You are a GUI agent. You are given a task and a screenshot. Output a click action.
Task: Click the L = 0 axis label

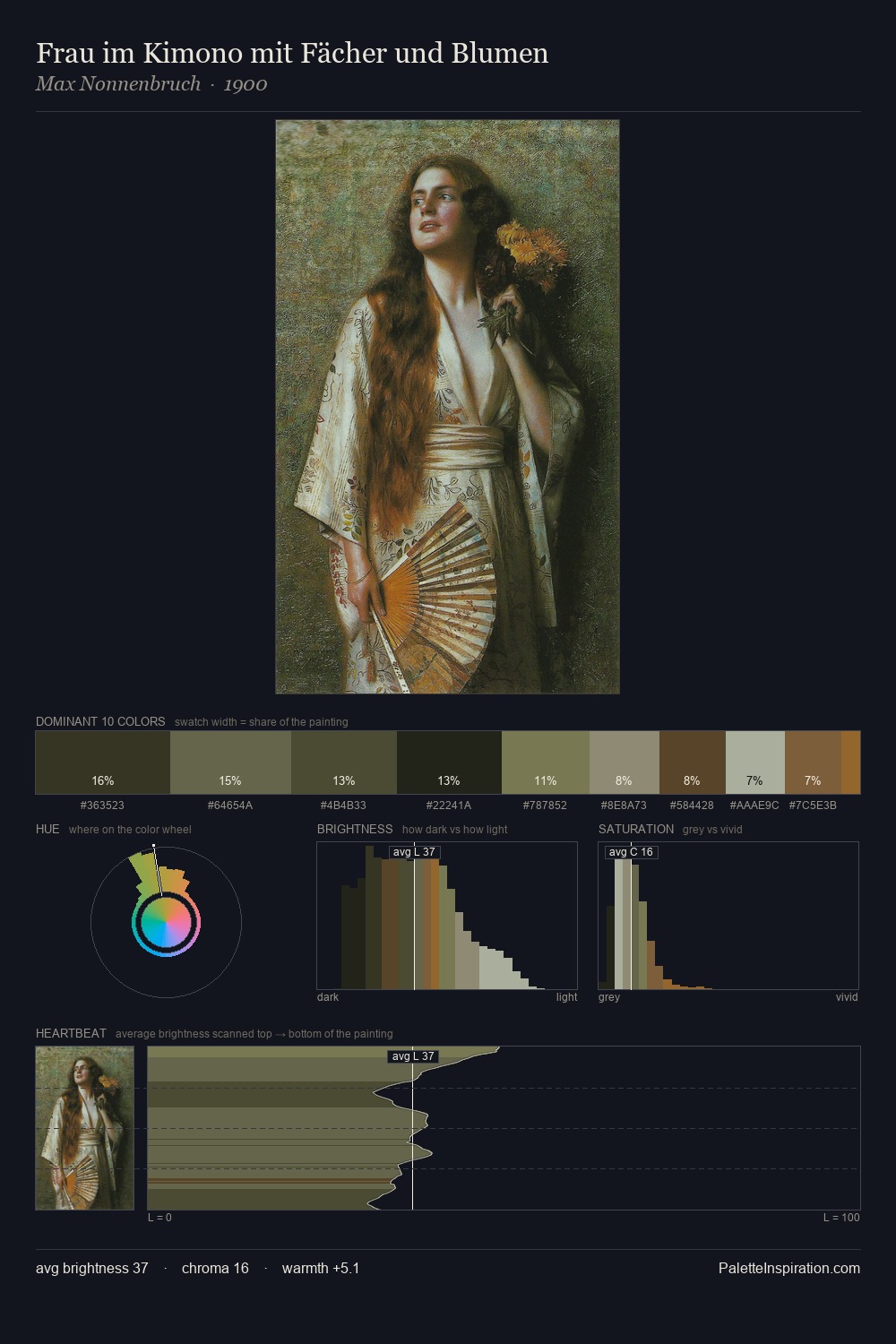click(159, 1218)
